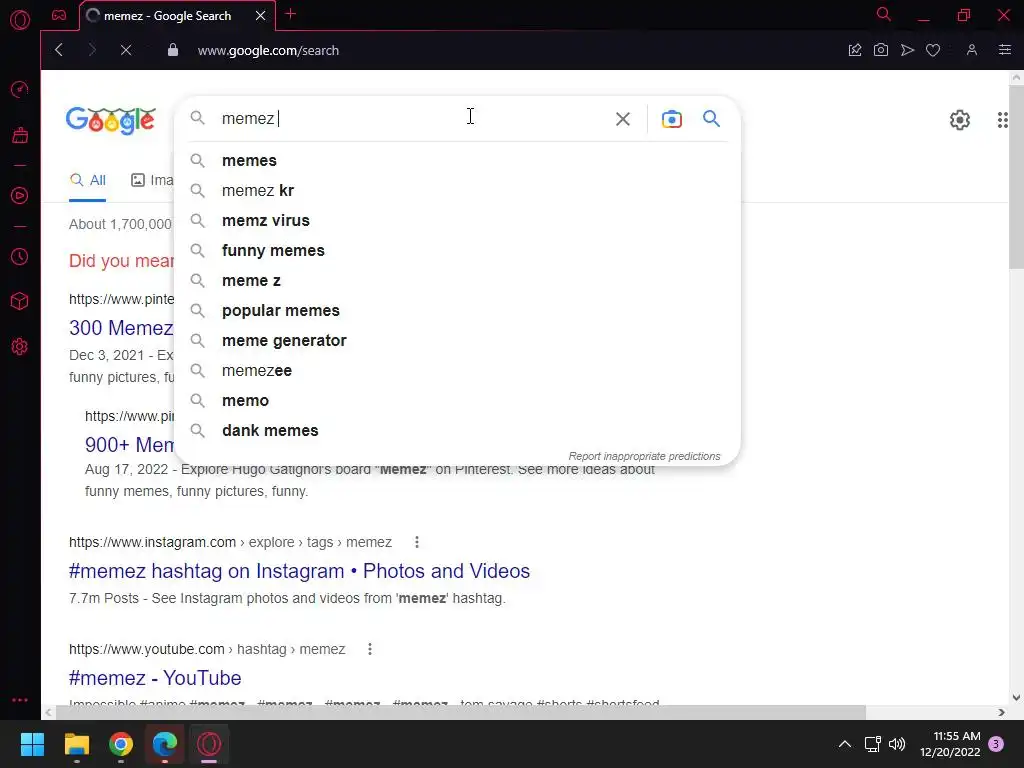Screen dimensions: 1024x768
Task: Open My Flow send icon
Action: 907,50
